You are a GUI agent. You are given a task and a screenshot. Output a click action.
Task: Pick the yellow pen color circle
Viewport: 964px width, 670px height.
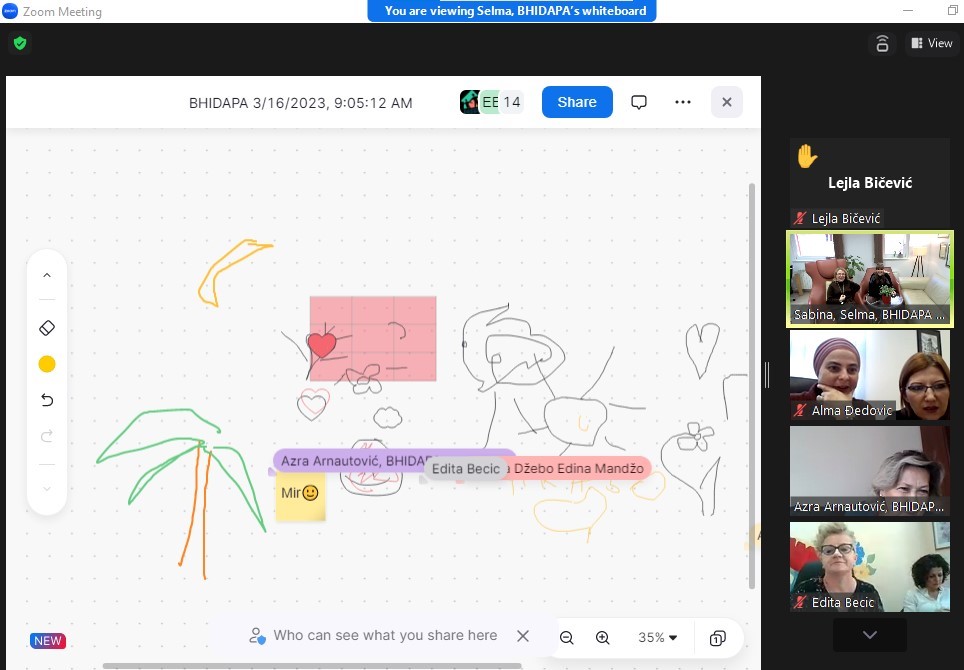[x=46, y=364]
